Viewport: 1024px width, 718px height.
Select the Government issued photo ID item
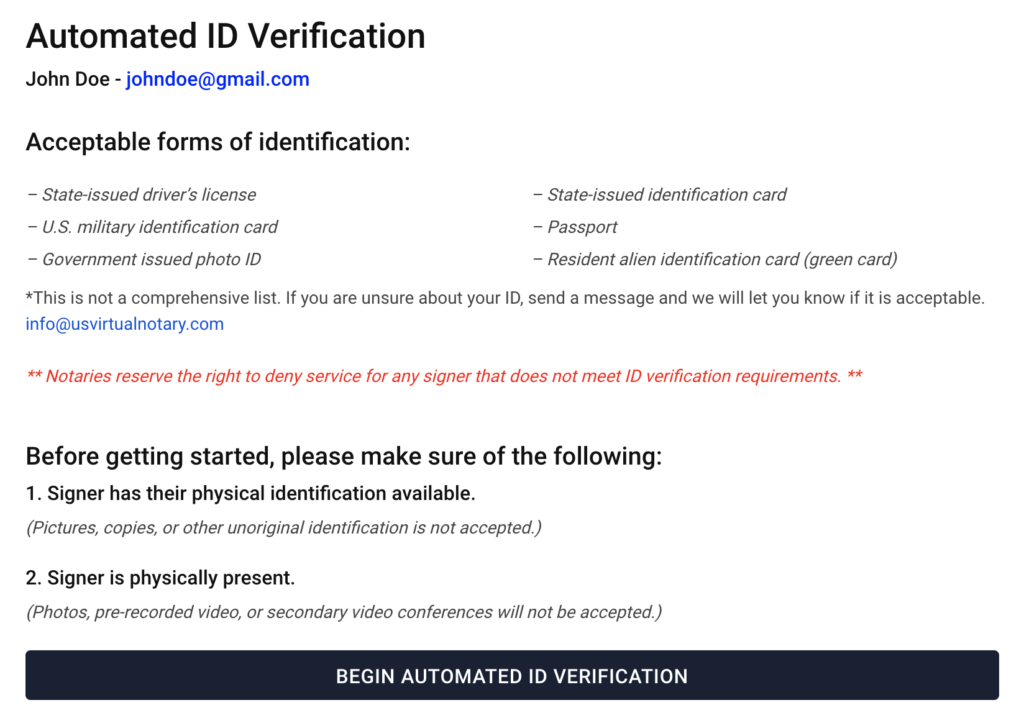pos(151,259)
